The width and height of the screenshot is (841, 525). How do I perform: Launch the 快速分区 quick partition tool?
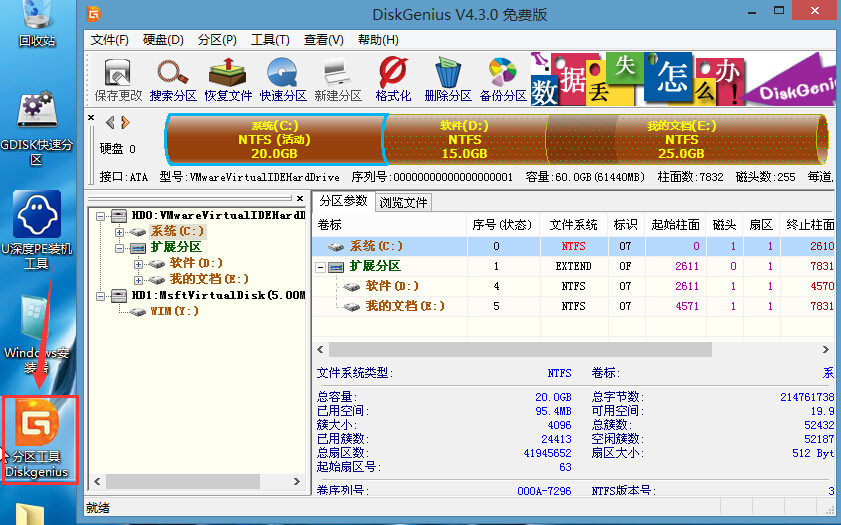[283, 79]
